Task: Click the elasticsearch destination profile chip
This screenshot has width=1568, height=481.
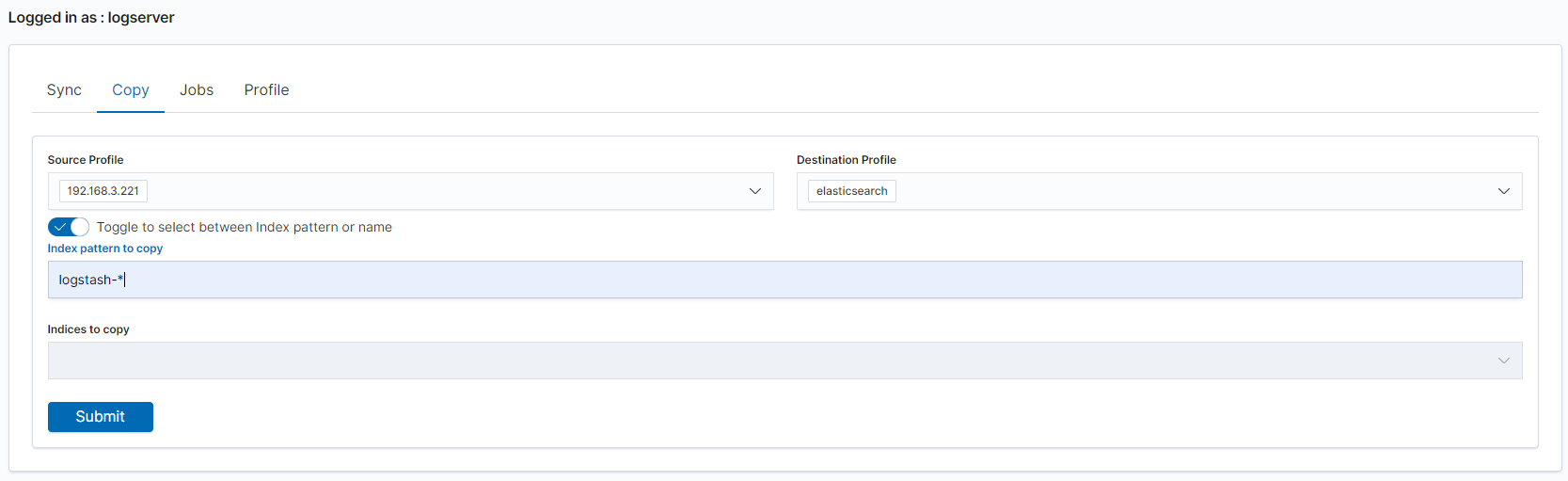Action: (x=851, y=191)
